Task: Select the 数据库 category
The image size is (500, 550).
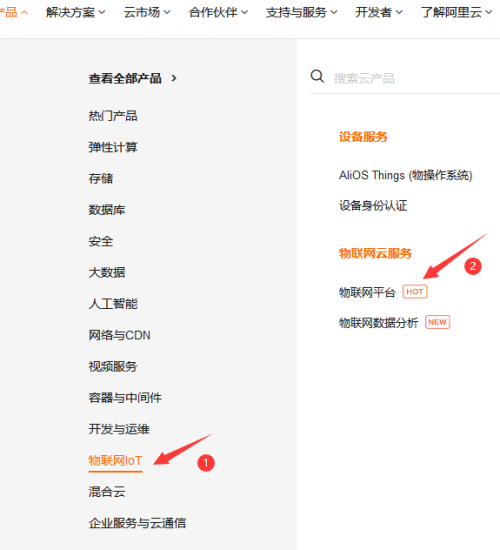Action: tap(107, 210)
